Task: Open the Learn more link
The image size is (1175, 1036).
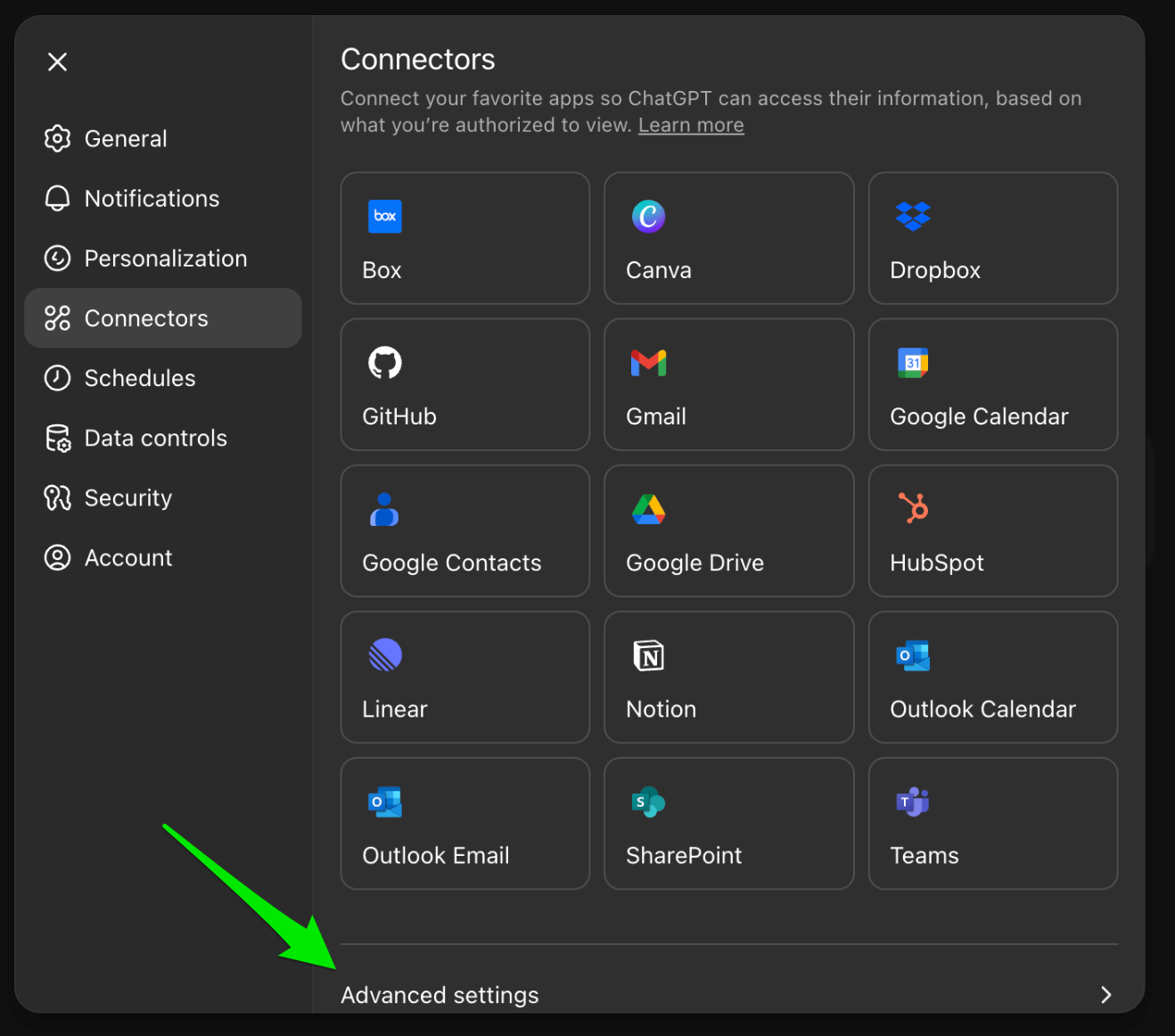Action: 690,125
